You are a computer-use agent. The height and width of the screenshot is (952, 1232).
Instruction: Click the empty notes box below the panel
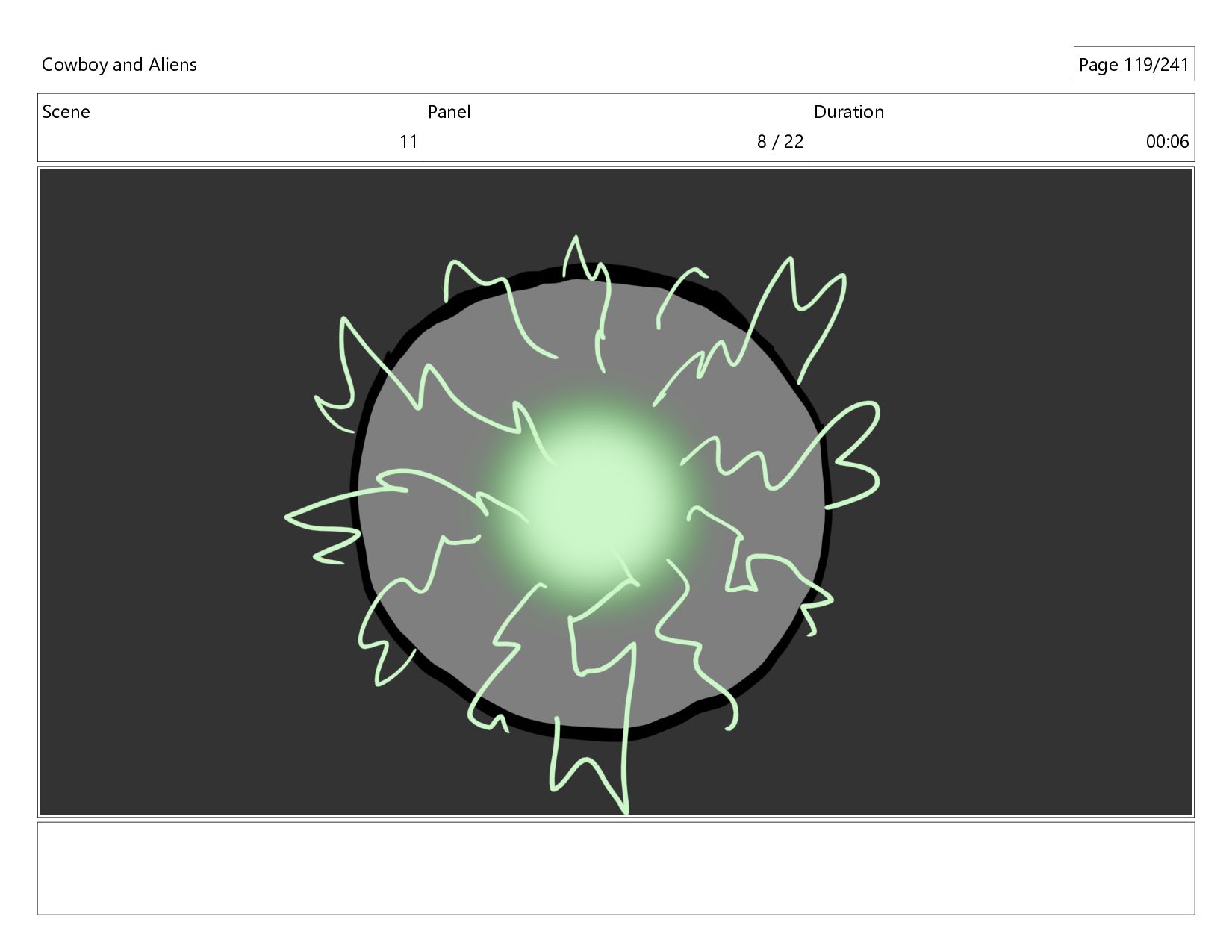(616, 868)
